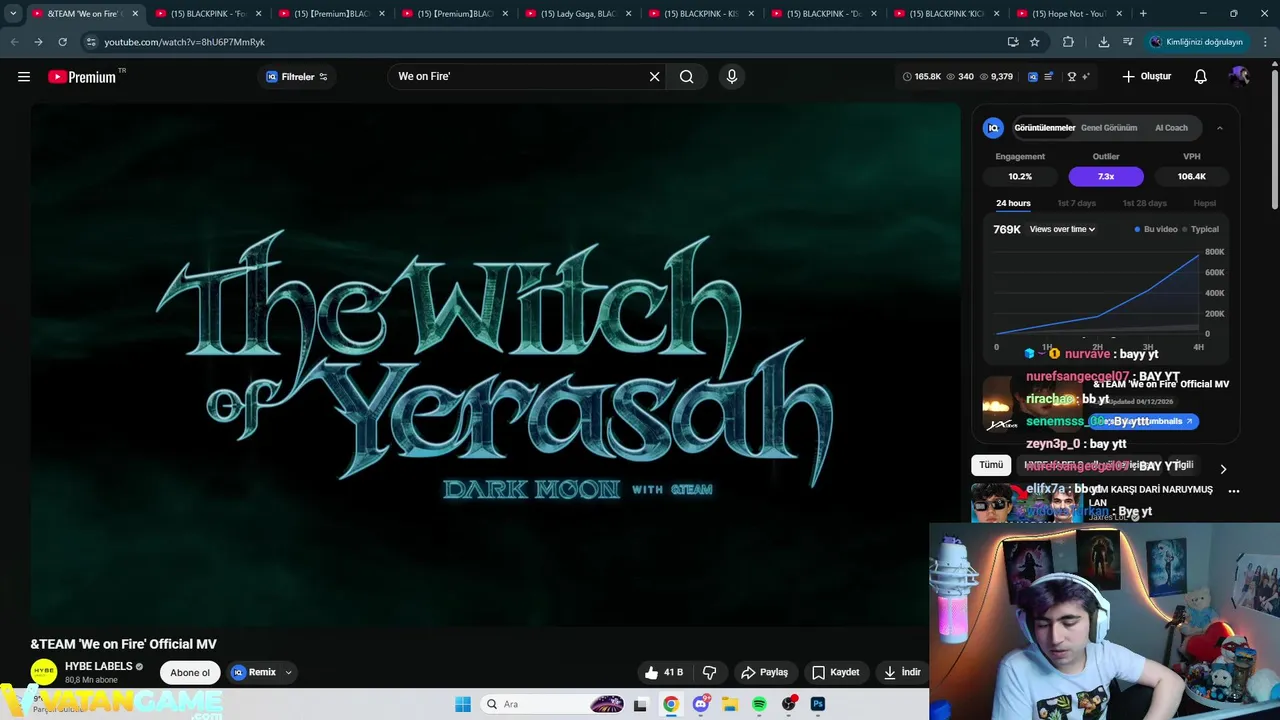
Task: Switch to the Lady Gaga browser tab
Action: click(x=578, y=14)
